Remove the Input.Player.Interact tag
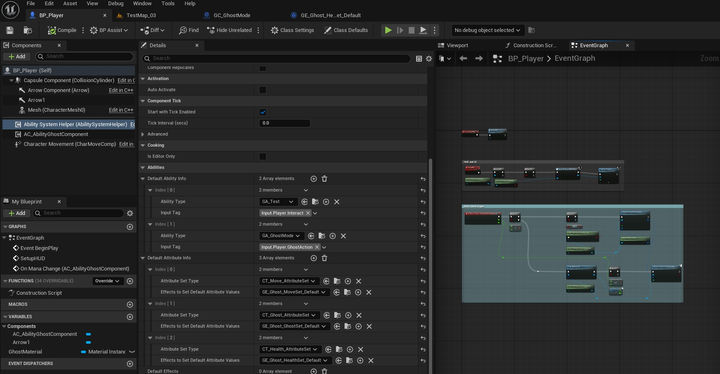The width and height of the screenshot is (720, 374). (308, 213)
